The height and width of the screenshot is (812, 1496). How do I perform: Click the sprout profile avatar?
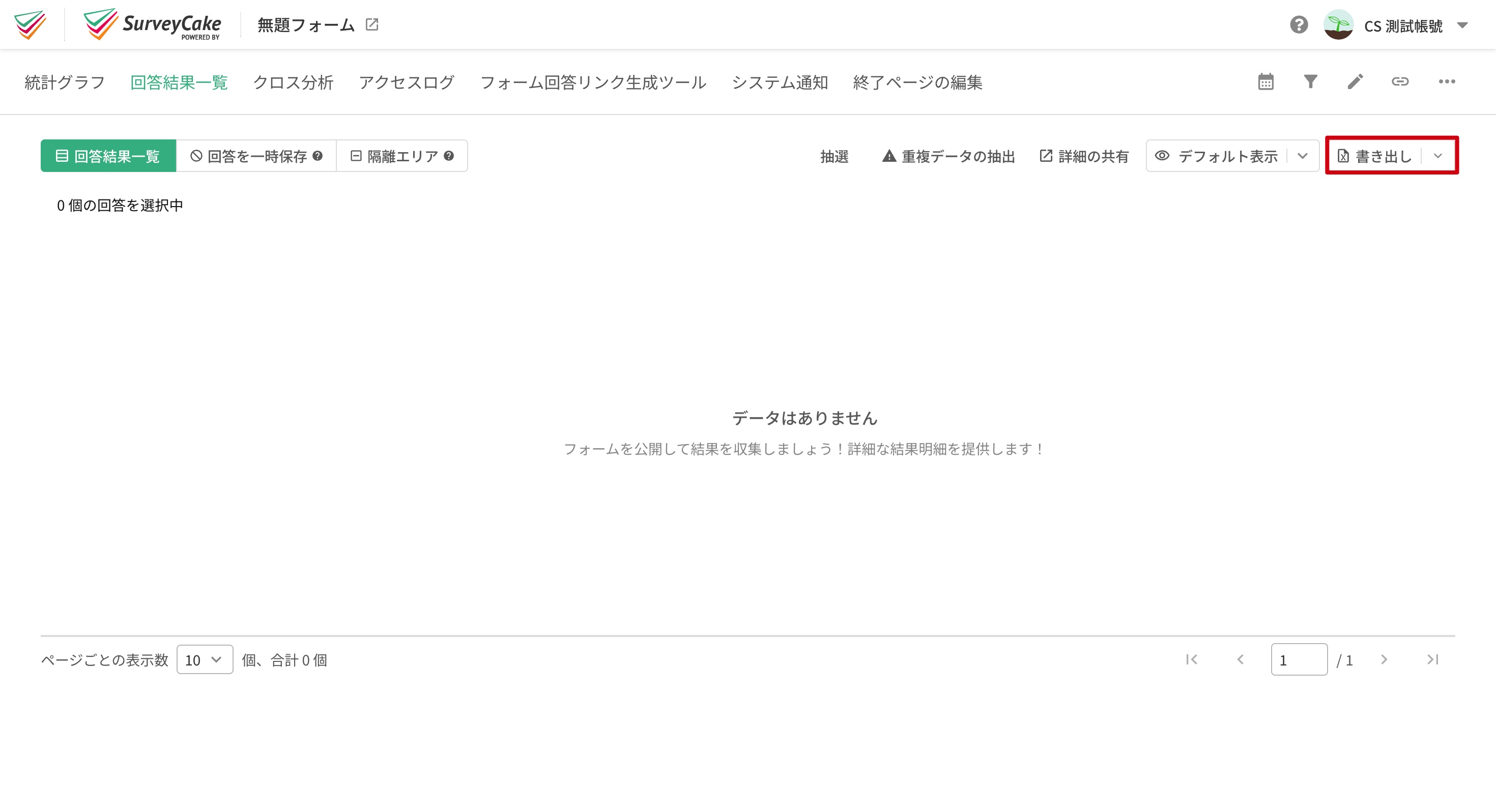tap(1339, 25)
